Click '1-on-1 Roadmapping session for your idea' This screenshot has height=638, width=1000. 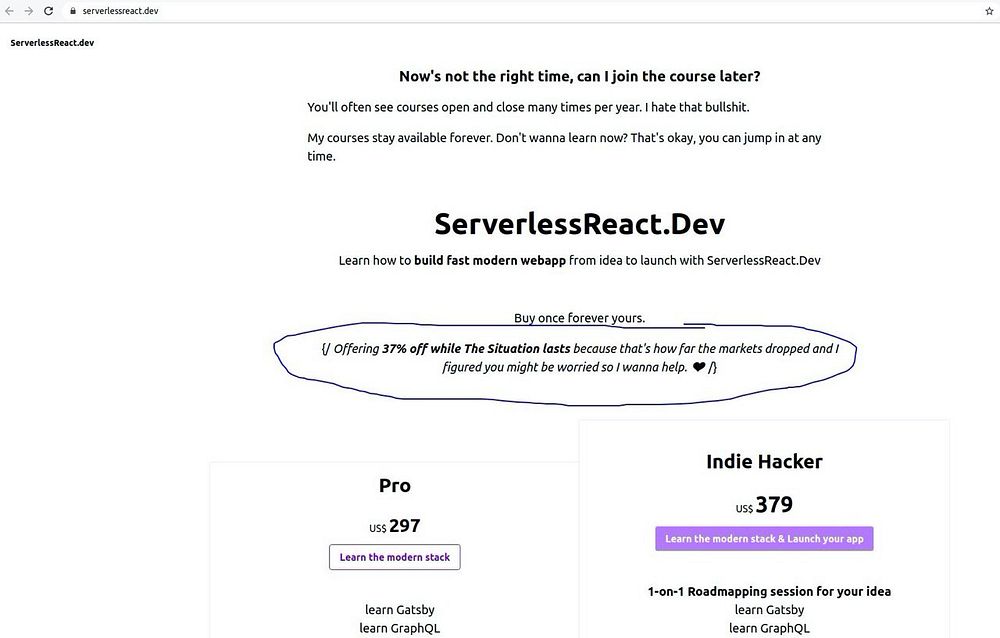click(769, 591)
